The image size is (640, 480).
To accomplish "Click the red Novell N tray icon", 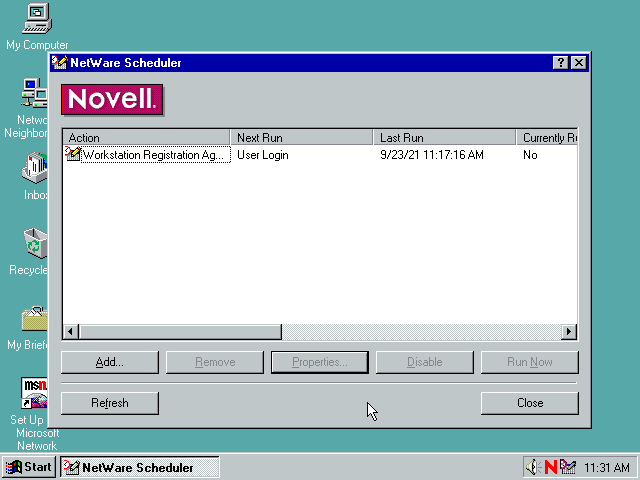I will click(551, 467).
